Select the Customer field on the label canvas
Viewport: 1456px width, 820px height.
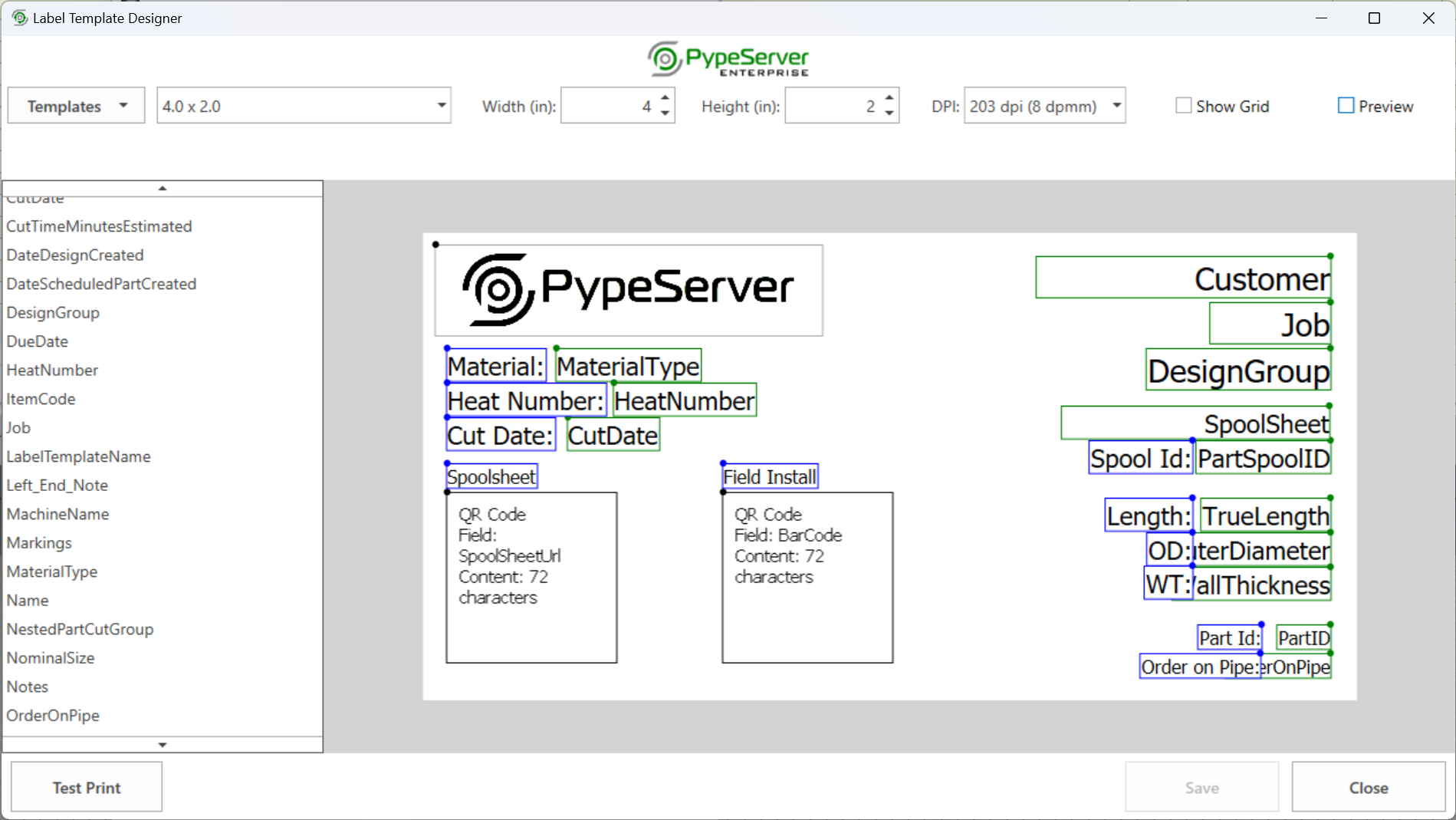click(x=1183, y=278)
